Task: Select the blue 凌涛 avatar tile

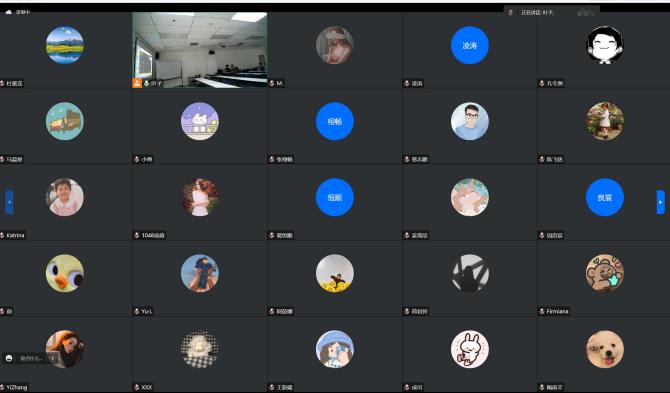Action: (470, 45)
